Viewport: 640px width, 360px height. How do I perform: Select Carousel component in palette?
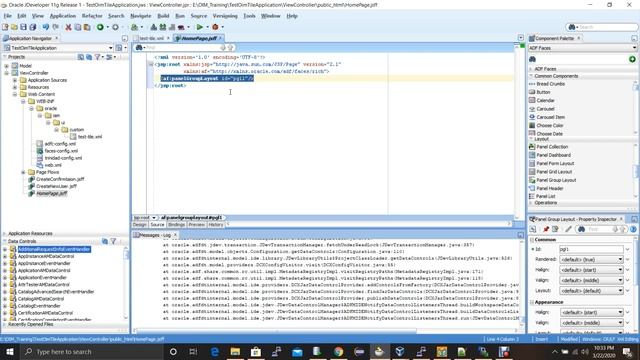pos(545,109)
